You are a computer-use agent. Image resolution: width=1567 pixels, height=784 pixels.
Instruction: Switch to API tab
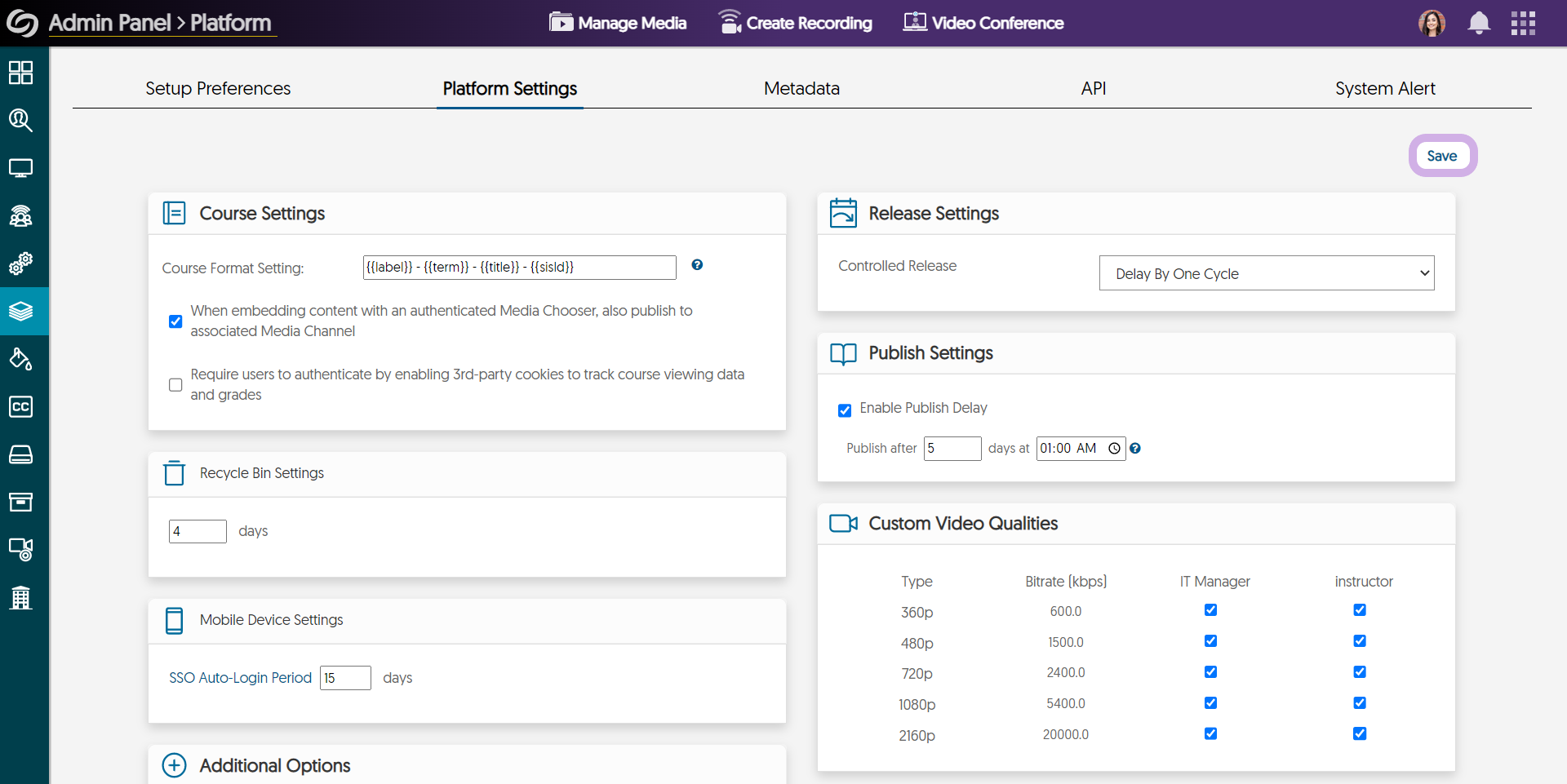coord(1094,88)
